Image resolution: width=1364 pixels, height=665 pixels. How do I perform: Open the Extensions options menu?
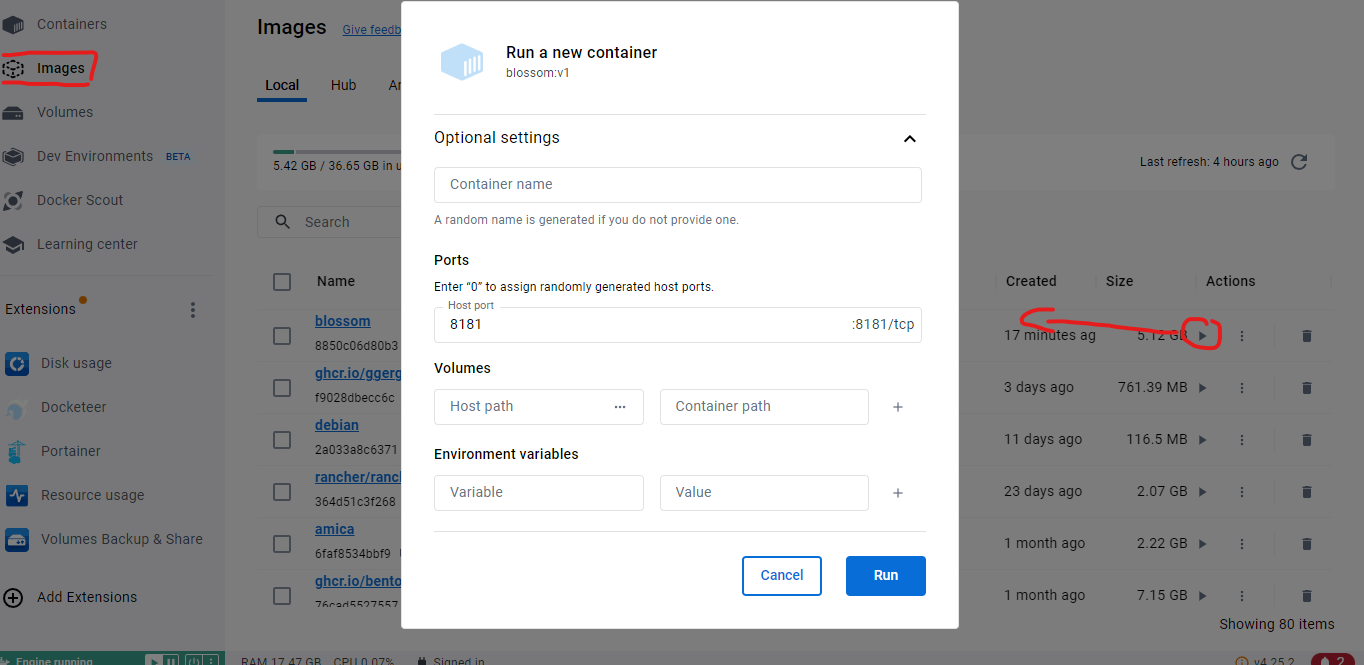193,310
